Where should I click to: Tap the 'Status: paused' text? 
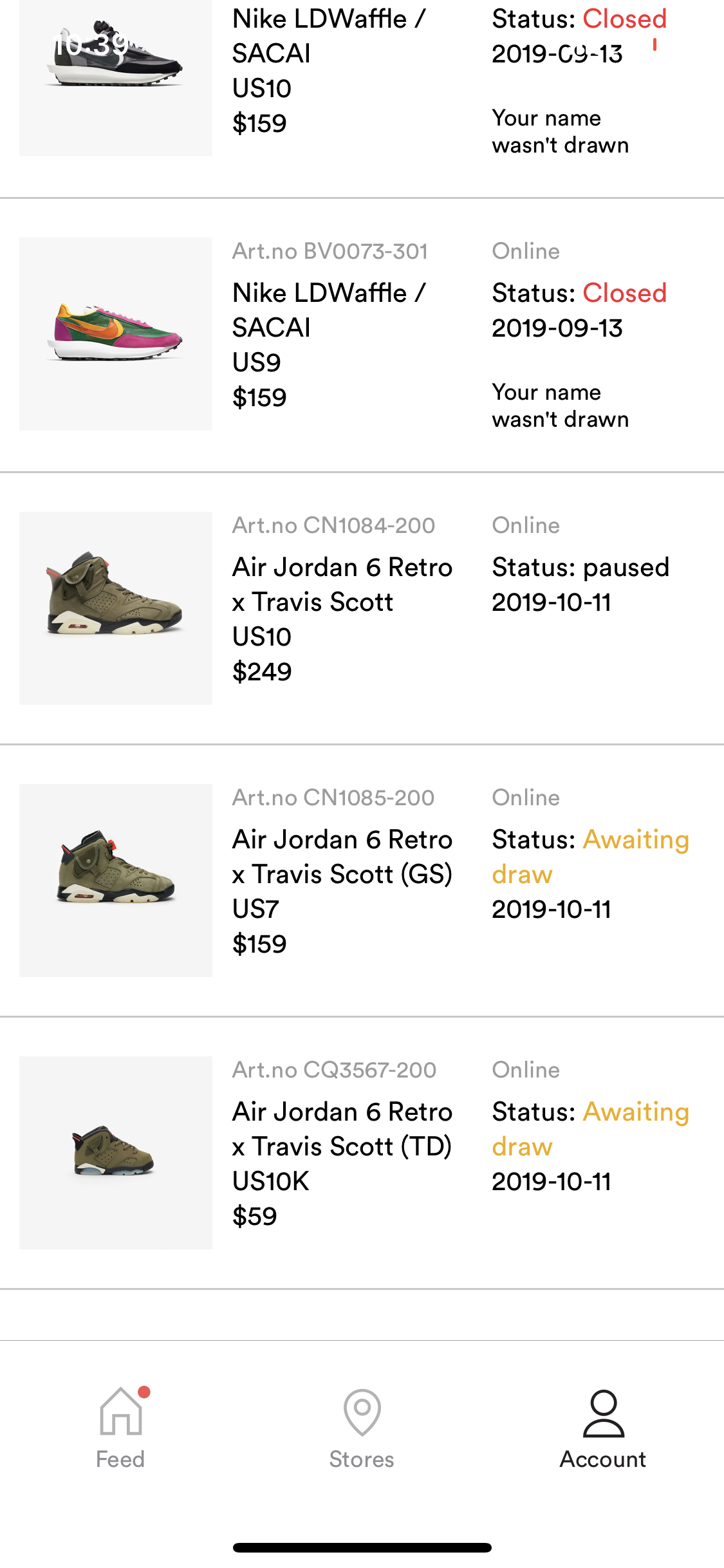click(x=580, y=568)
